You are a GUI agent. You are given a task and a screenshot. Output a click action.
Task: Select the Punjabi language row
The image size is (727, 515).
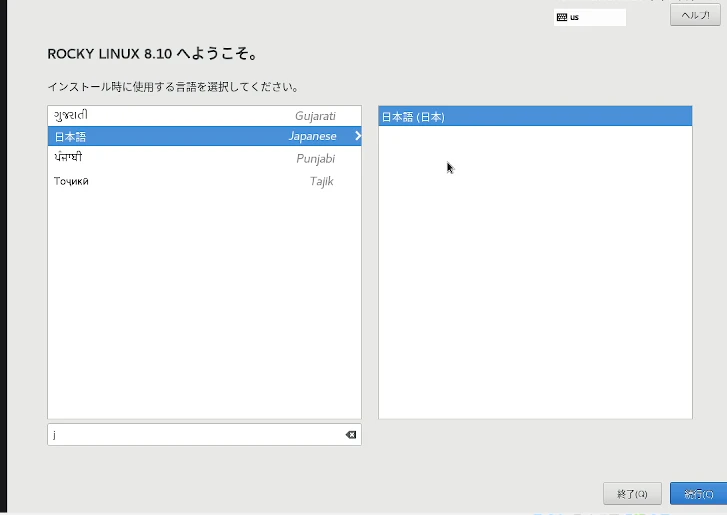(x=204, y=158)
